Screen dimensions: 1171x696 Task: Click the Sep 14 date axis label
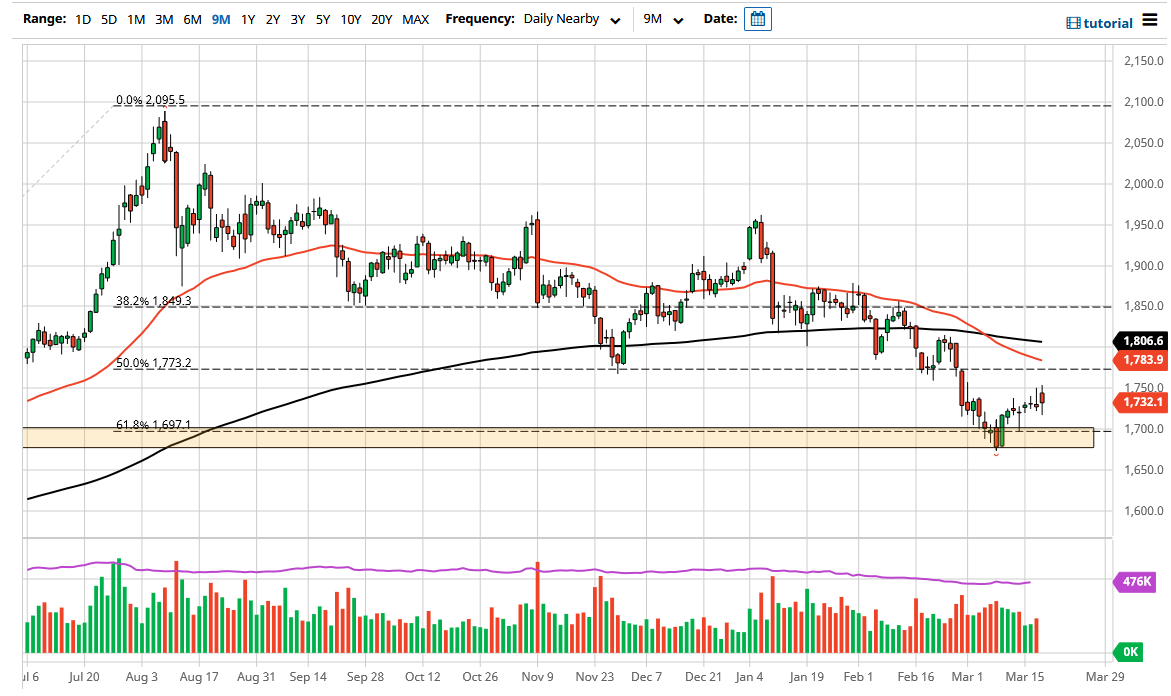tap(308, 677)
